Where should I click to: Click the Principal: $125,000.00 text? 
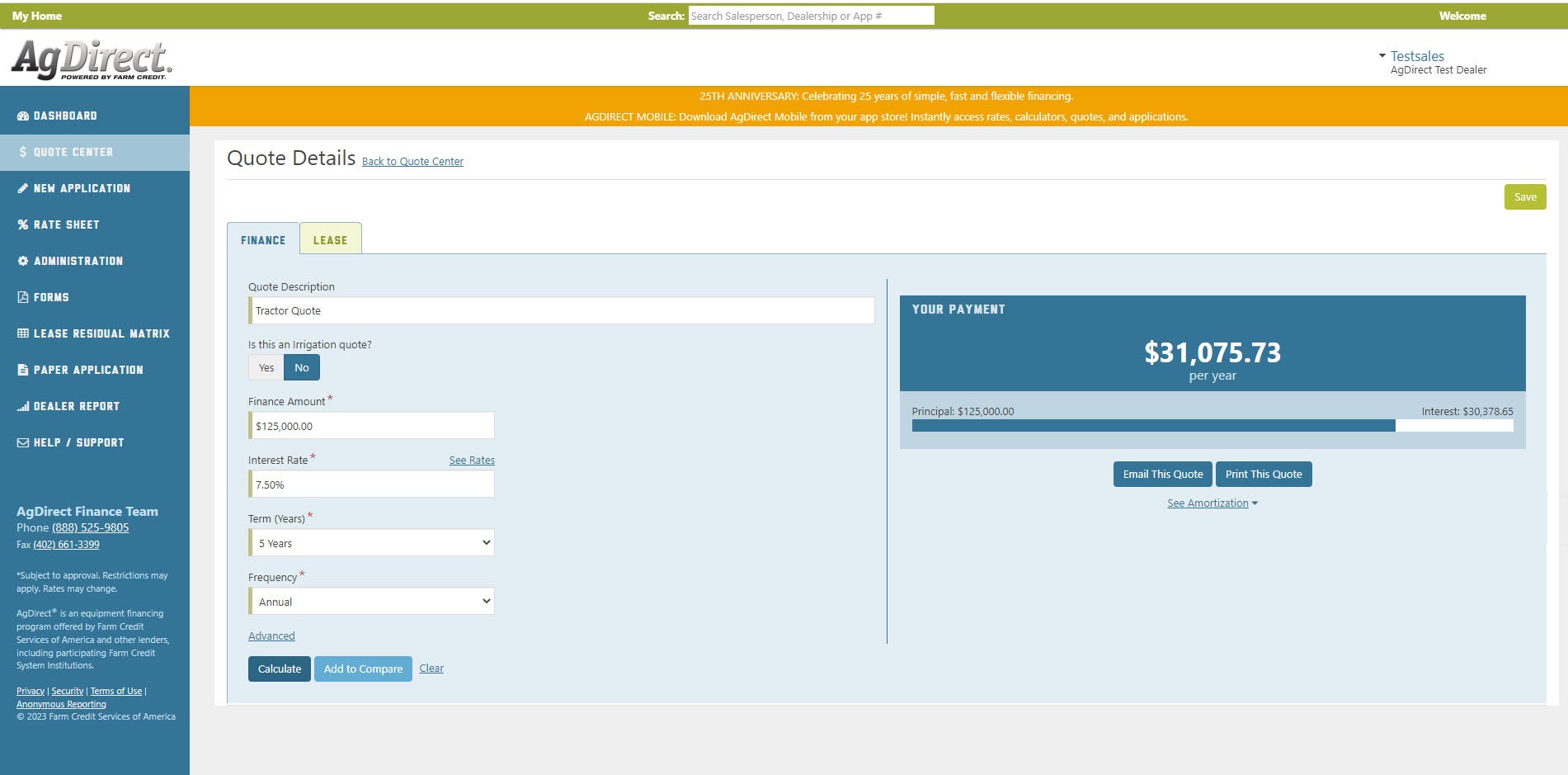(963, 412)
